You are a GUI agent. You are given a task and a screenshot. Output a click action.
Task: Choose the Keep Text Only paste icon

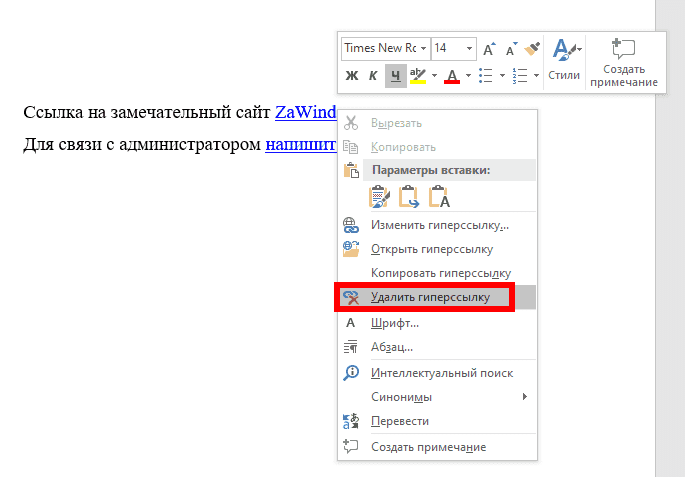point(439,197)
